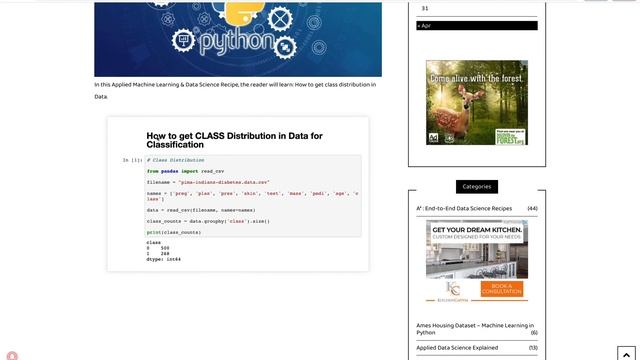Screen dimensions: 640x360
Task: Click the Ad badge on the forest banner
Action: 433,138
